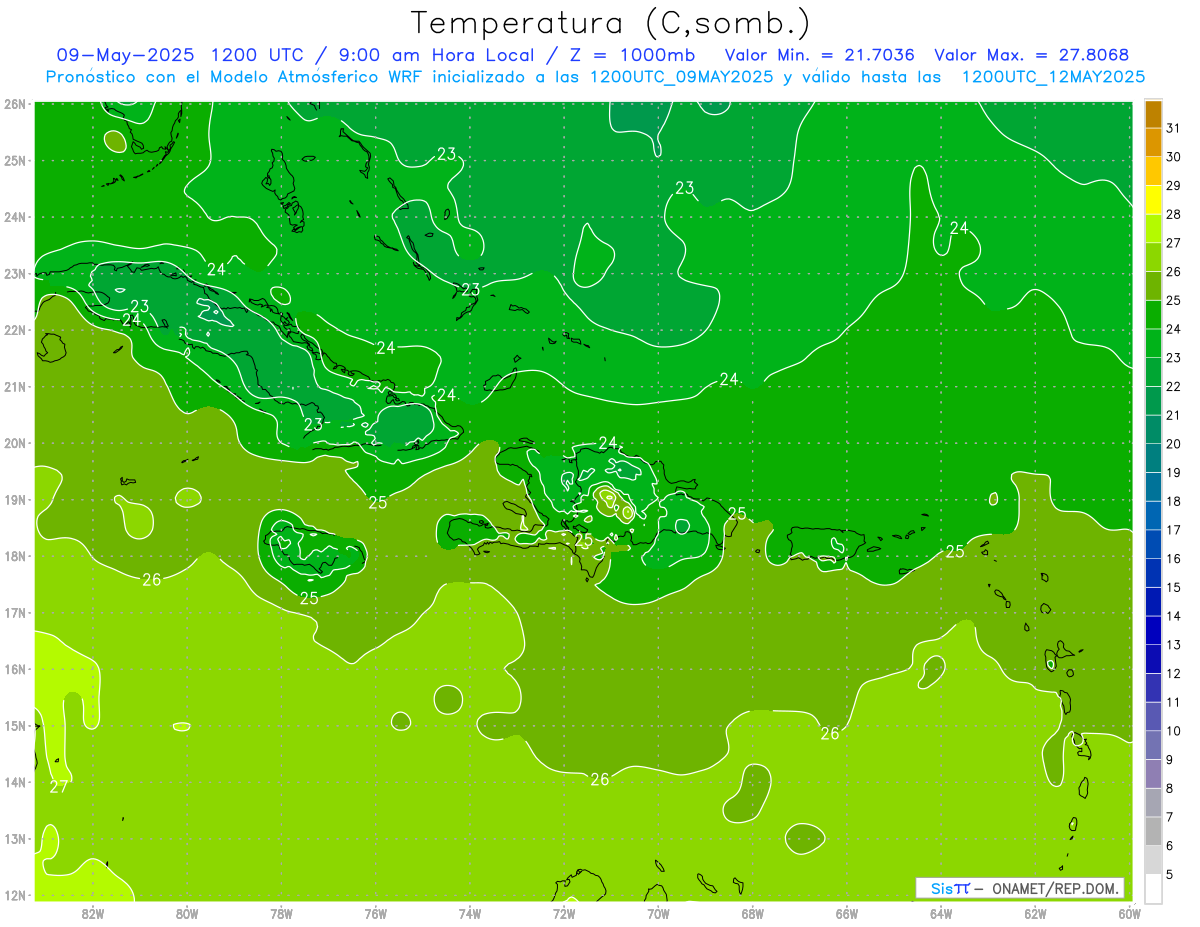Click the "1200UTC_09MAY2025" initialization time text
The height and width of the screenshot is (927, 1200).
point(682,76)
